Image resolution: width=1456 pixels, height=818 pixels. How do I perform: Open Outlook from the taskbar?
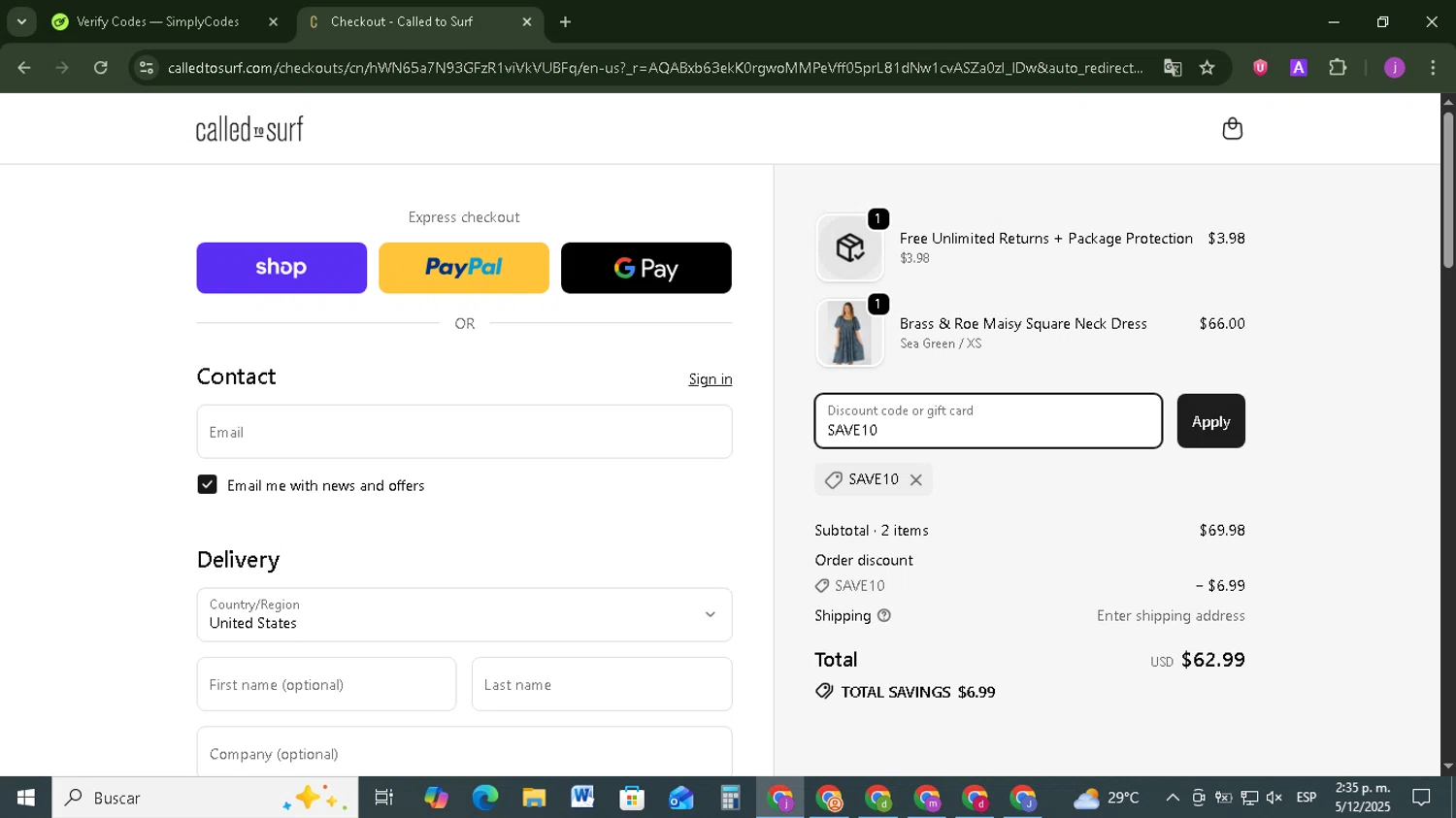point(681,798)
